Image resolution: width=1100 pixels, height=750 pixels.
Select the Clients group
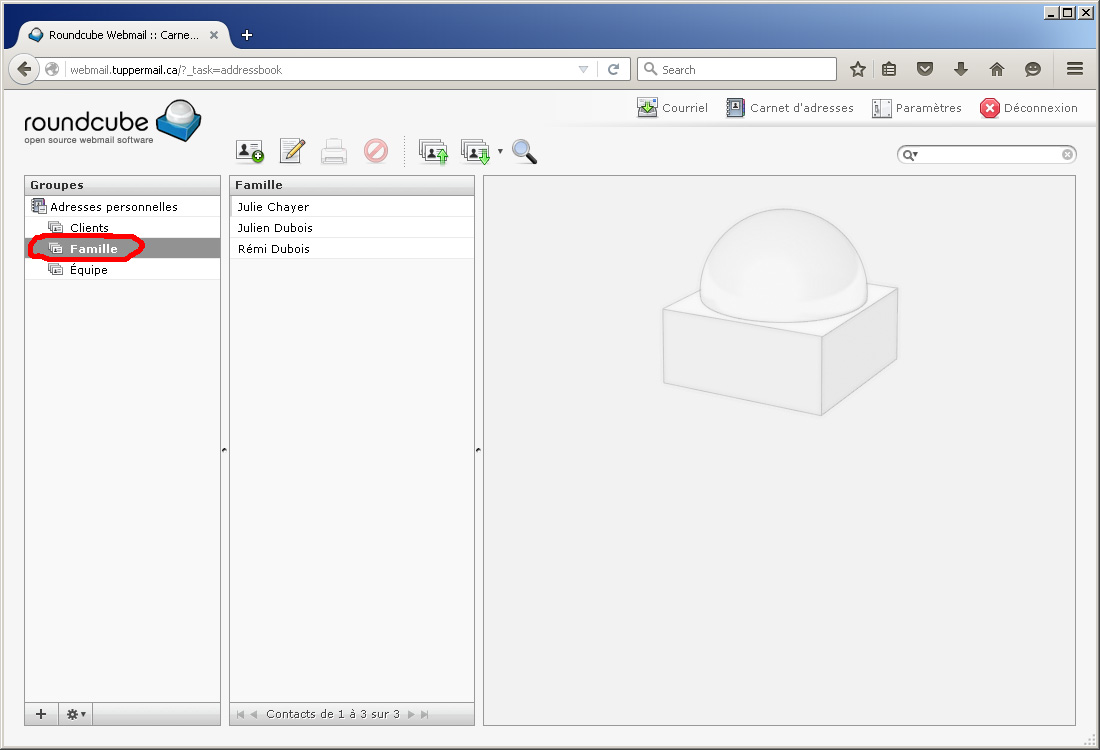pyautogui.click(x=89, y=228)
